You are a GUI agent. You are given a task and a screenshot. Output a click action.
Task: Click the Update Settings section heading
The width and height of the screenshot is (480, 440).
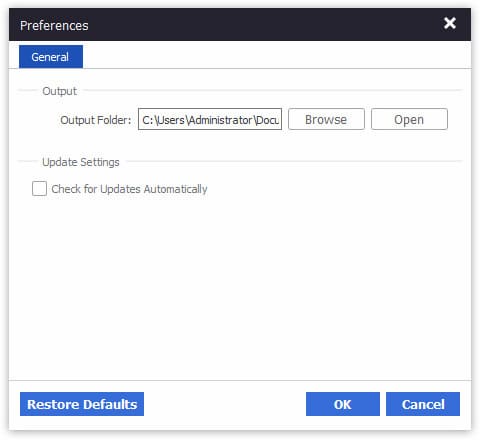point(81,162)
